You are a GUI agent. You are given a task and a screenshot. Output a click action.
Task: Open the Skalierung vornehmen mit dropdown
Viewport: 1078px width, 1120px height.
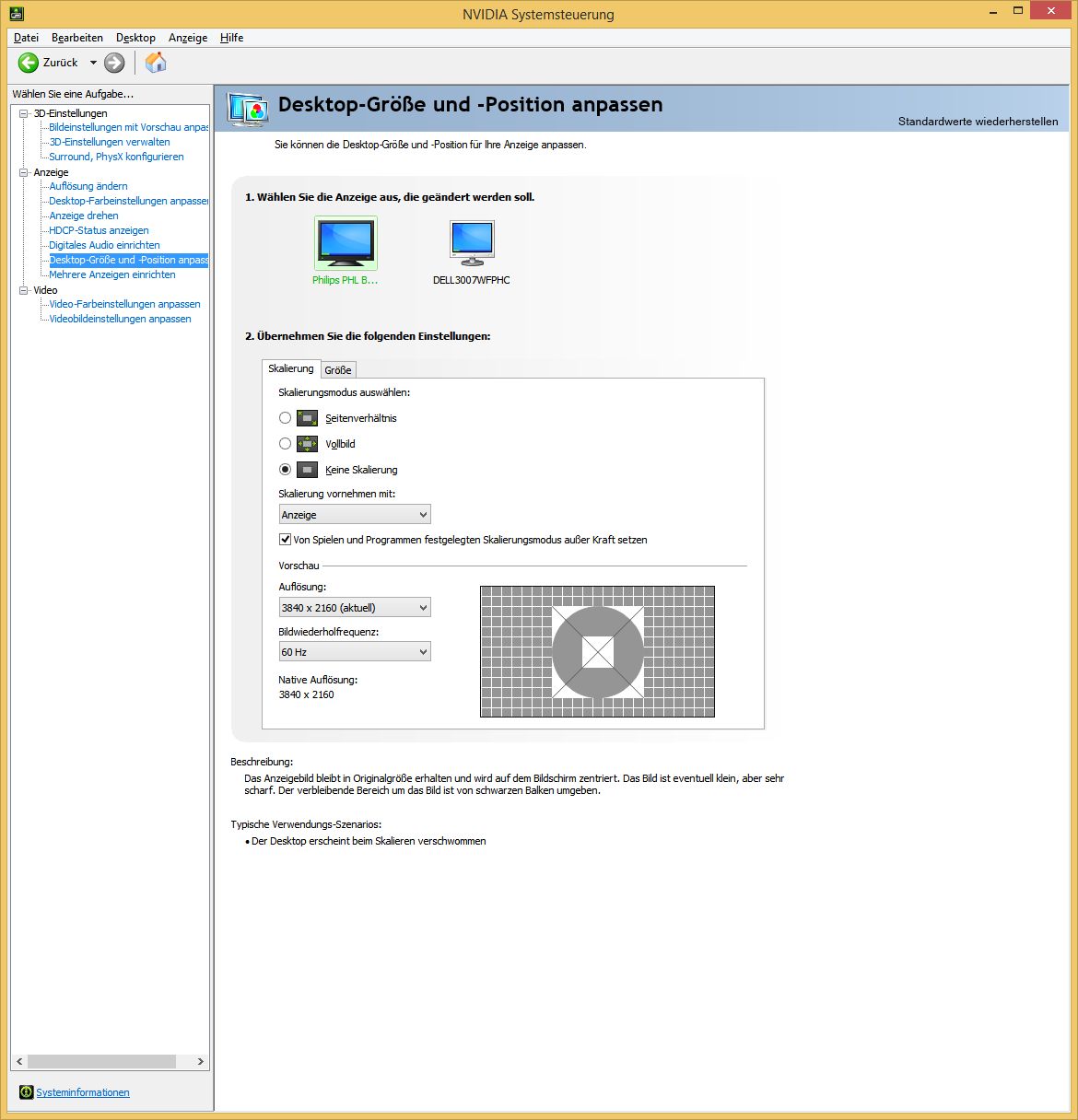(x=355, y=515)
